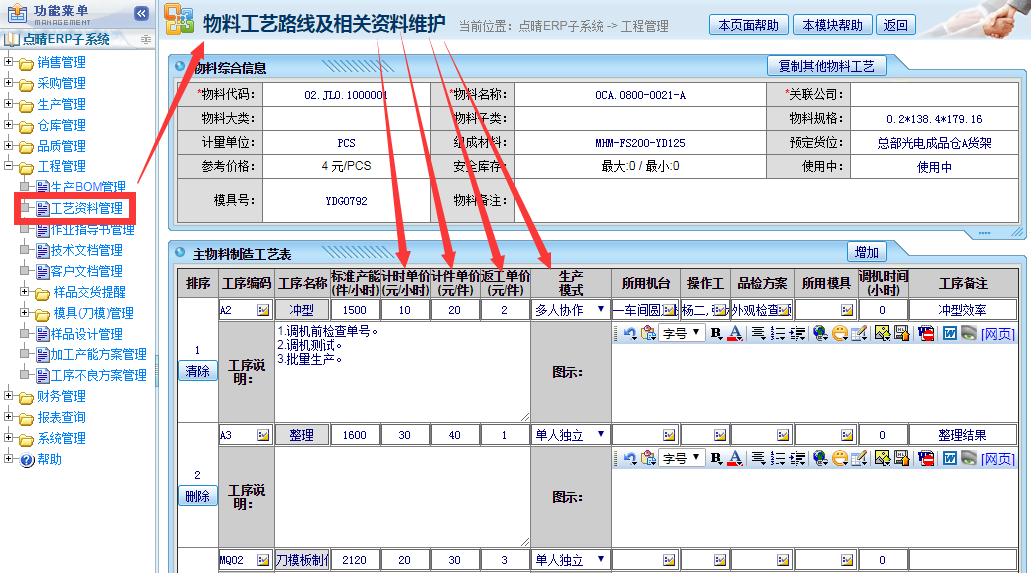Open 生产BOM管理 in the sidebar
The width and height of the screenshot is (1031, 573).
point(87,187)
